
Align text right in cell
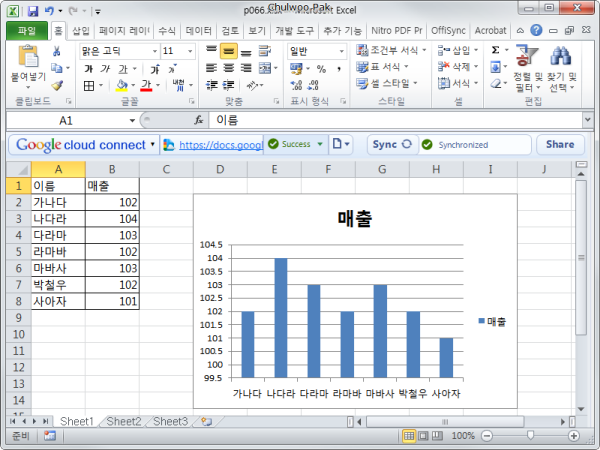(x=246, y=68)
